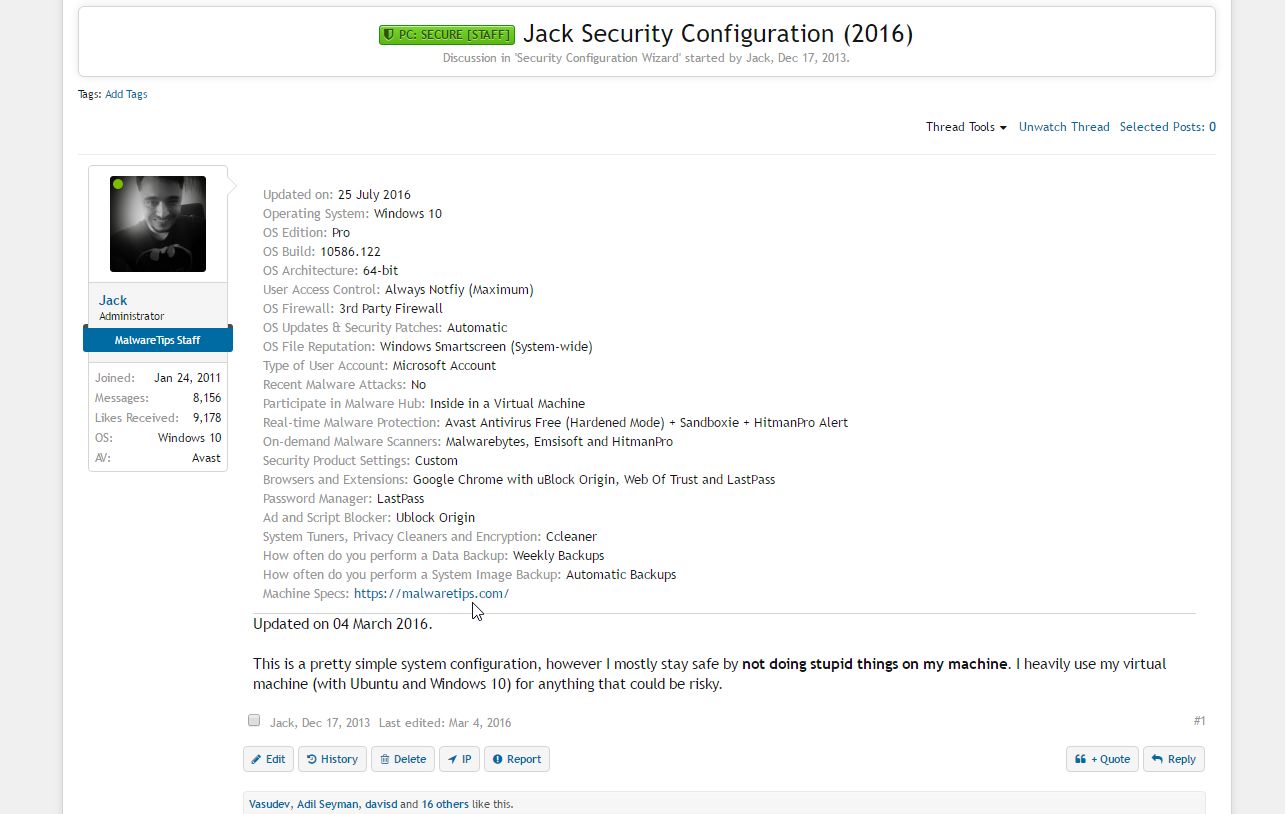The image size is (1285, 814).
Task: Open the post History
Action: (332, 759)
